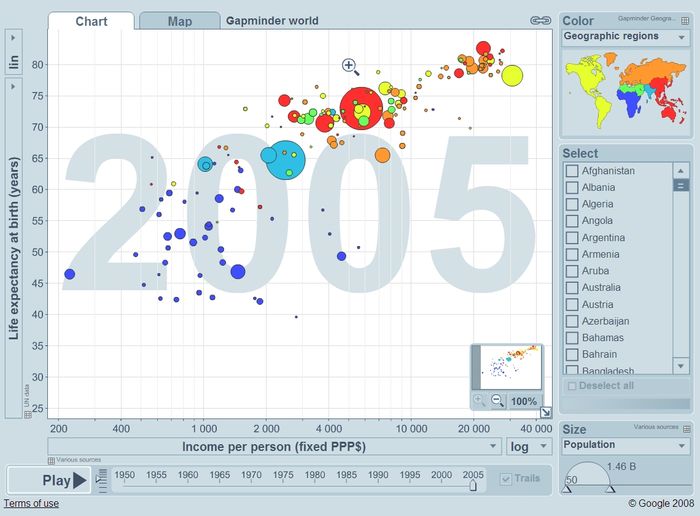This screenshot has height=516, width=700.
Task: Click the largest red bubble in the chart
Action: [361, 108]
